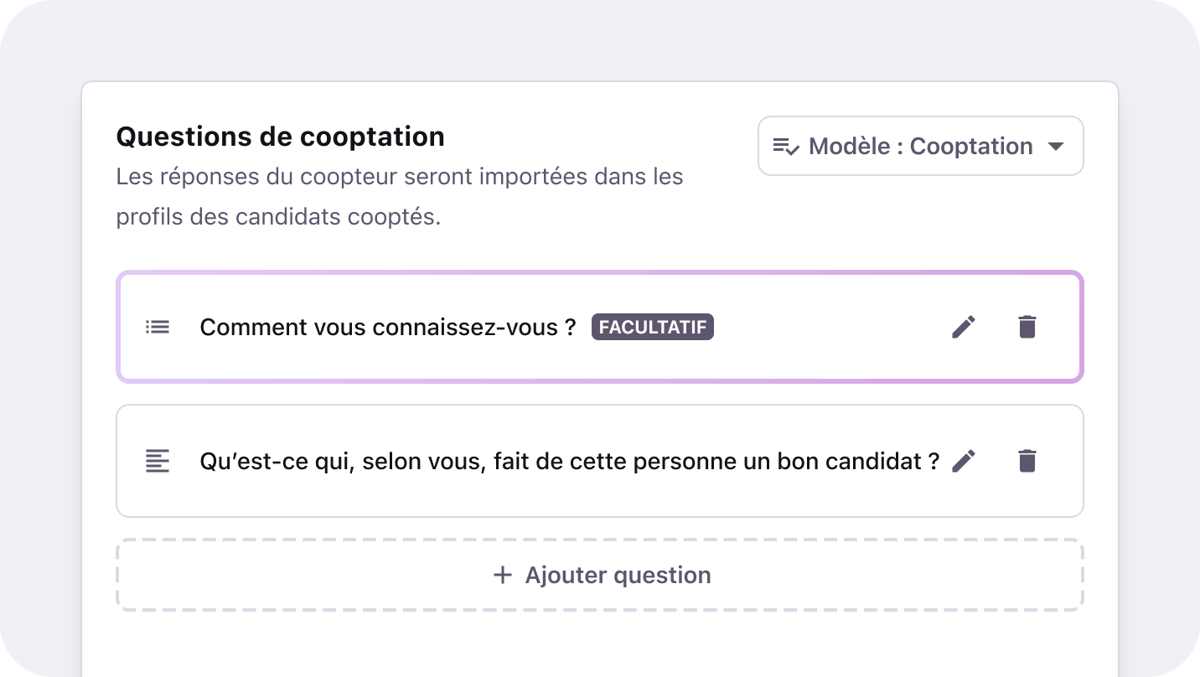Click the dashed Ajouter question area
The width and height of the screenshot is (1200, 677).
click(600, 575)
